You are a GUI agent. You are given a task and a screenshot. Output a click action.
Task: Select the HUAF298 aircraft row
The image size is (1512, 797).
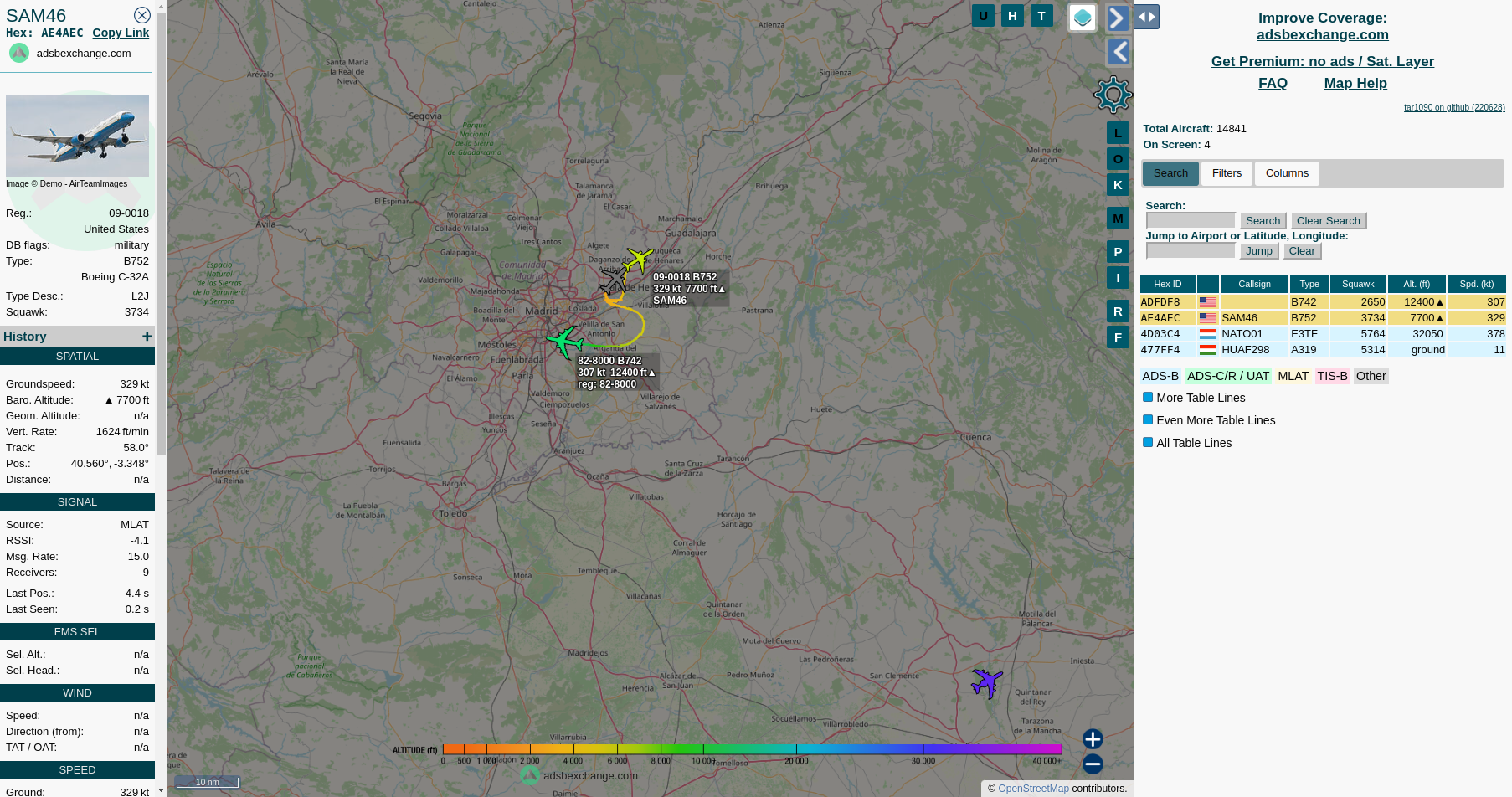(x=1323, y=350)
